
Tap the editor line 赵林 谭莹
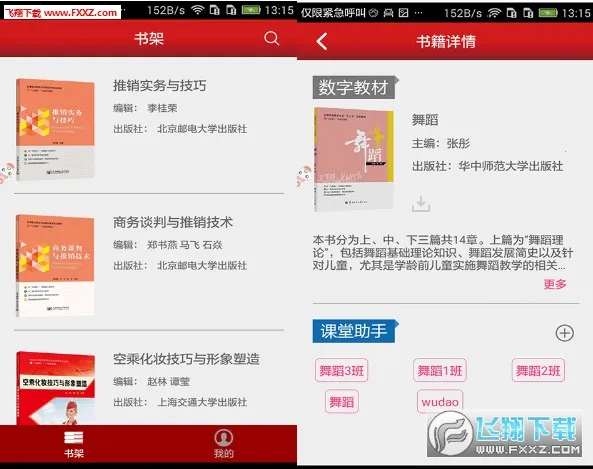pos(151,381)
